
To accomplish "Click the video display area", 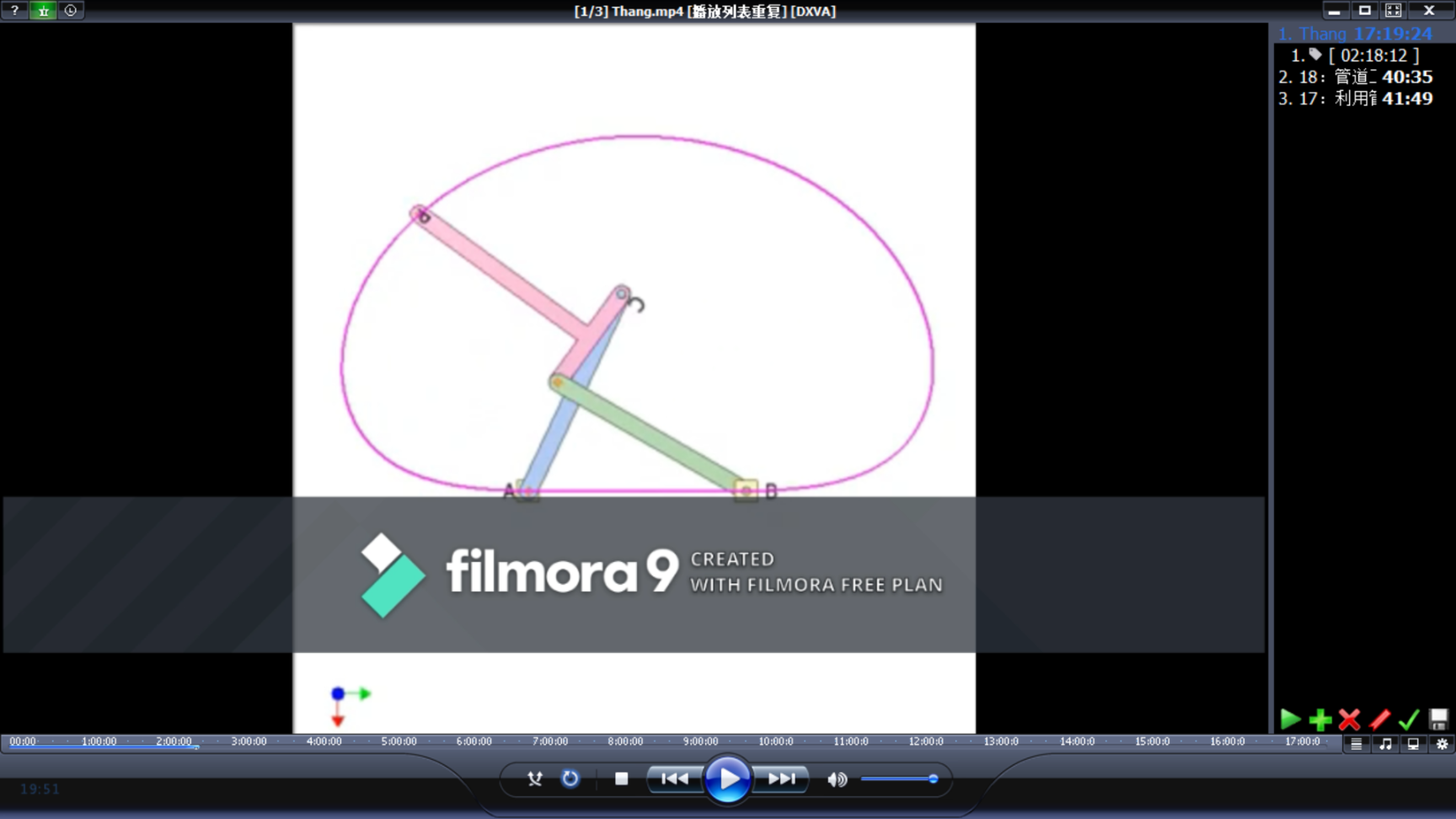I will tap(634, 377).
